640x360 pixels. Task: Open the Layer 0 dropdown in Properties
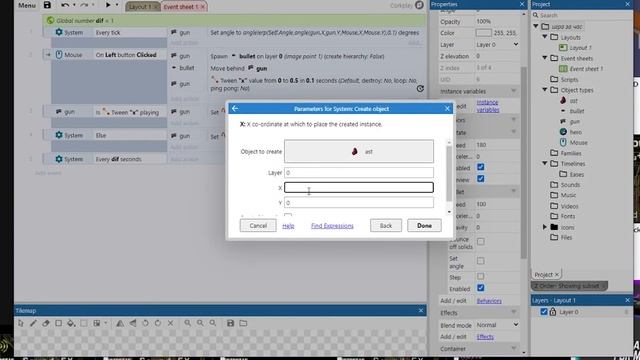(x=497, y=44)
